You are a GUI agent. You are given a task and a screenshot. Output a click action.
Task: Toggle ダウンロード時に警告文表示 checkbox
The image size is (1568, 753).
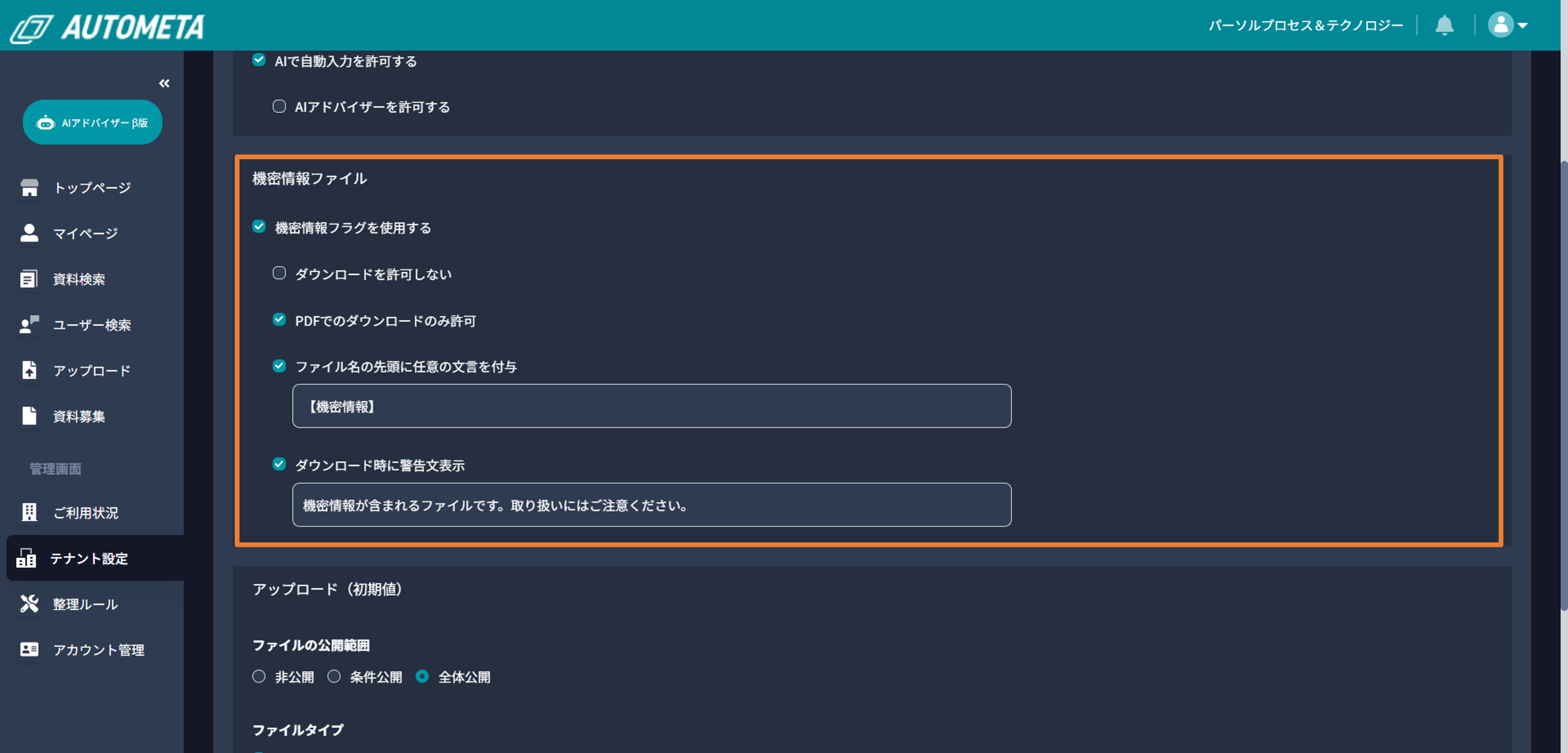279,464
